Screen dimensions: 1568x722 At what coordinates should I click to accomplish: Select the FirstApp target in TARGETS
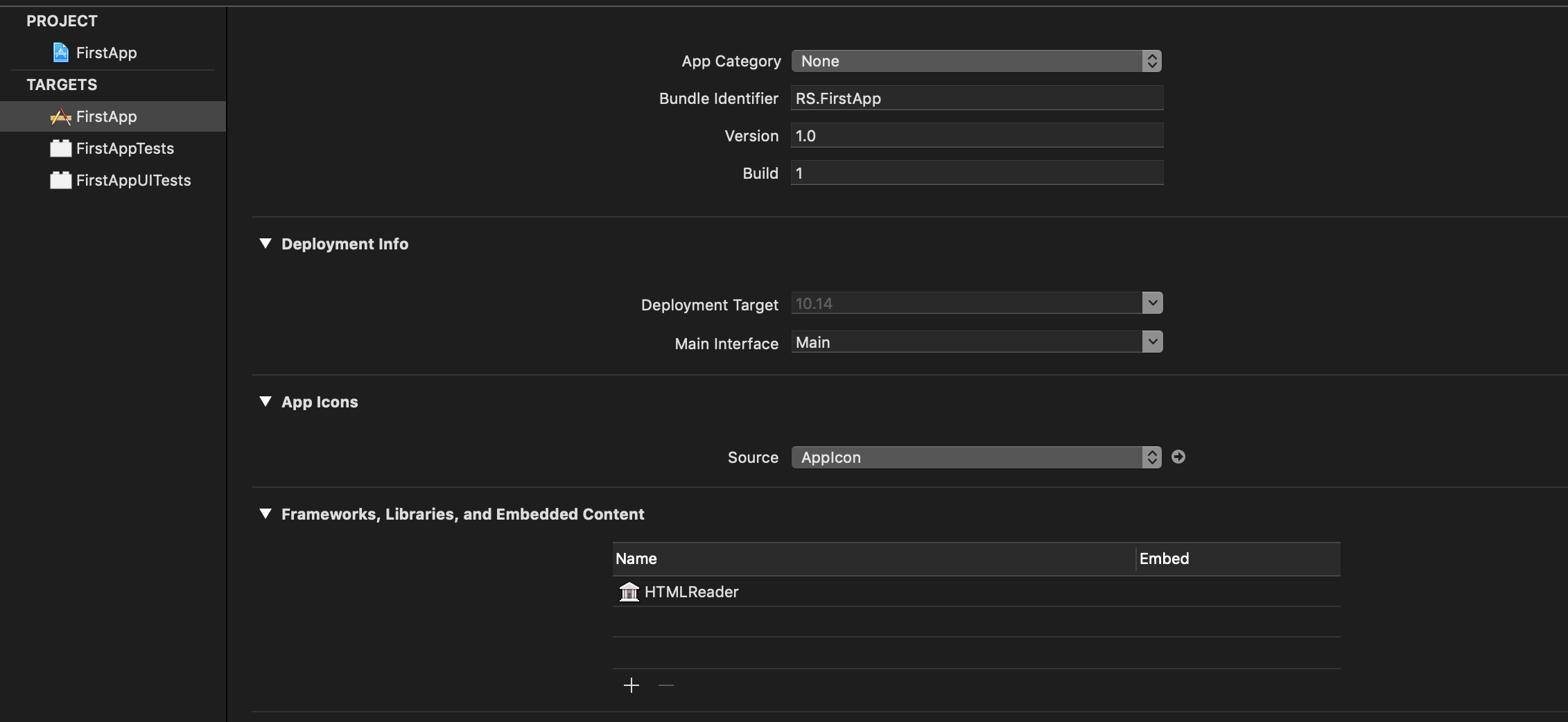pyautogui.click(x=106, y=116)
